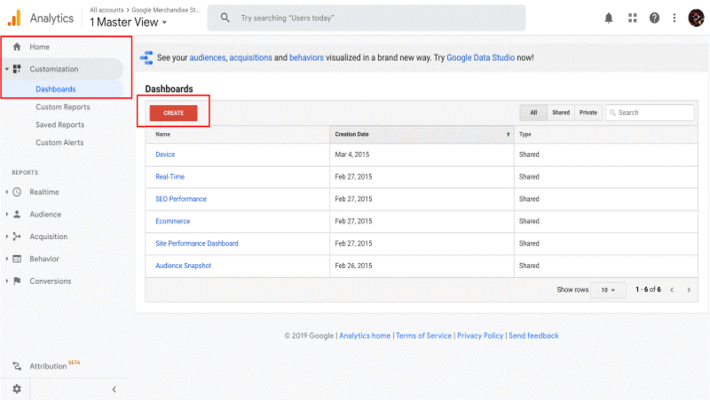Open the three-dot more options menu
710x400 pixels.
coord(674,18)
